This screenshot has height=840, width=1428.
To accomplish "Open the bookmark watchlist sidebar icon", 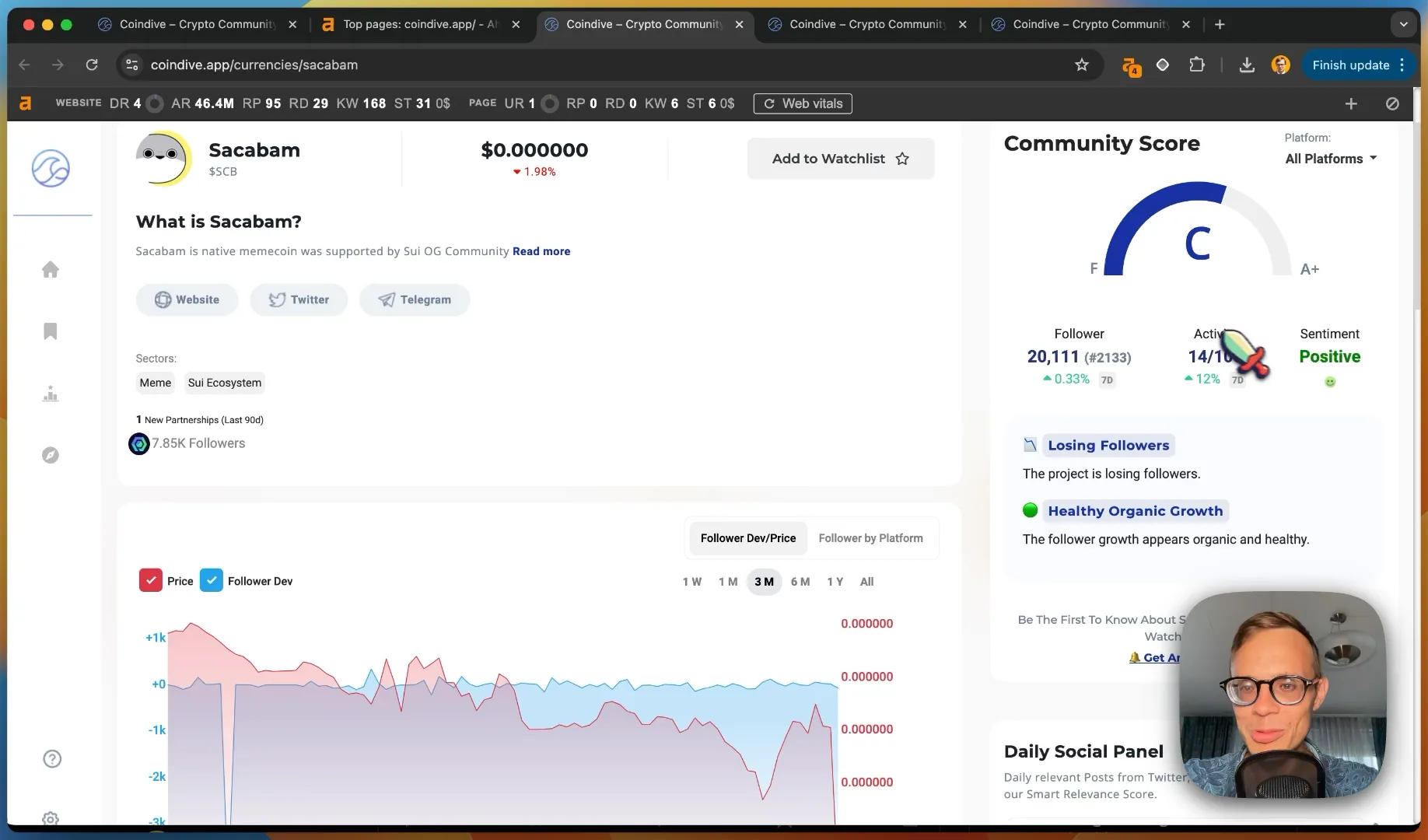I will click(51, 331).
